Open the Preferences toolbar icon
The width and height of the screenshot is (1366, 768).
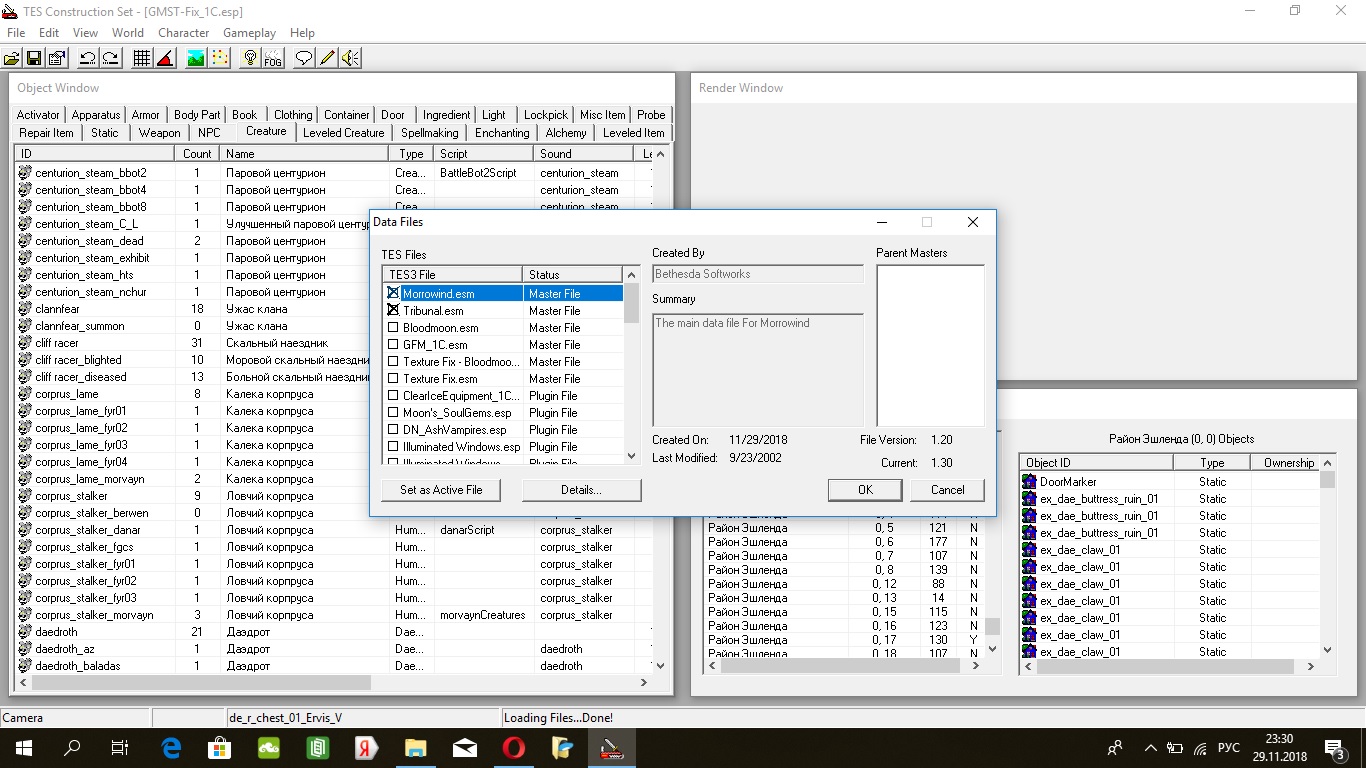coord(57,58)
